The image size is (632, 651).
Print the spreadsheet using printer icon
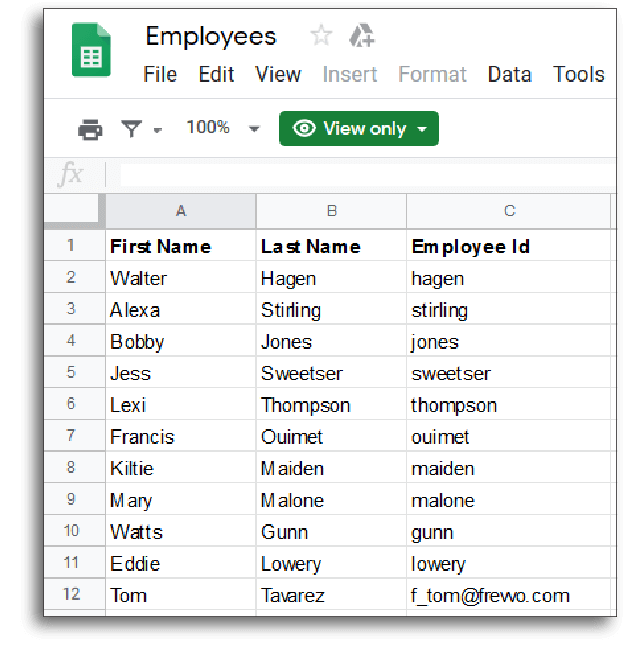(x=90, y=130)
